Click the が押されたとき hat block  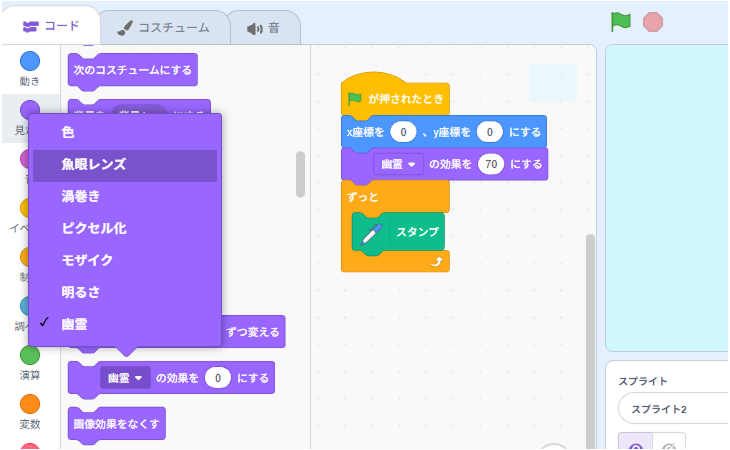pos(396,98)
